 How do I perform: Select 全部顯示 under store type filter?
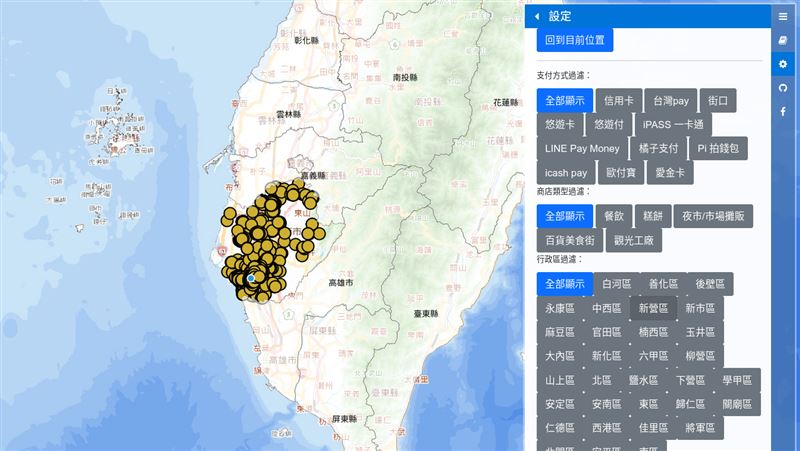click(x=564, y=216)
